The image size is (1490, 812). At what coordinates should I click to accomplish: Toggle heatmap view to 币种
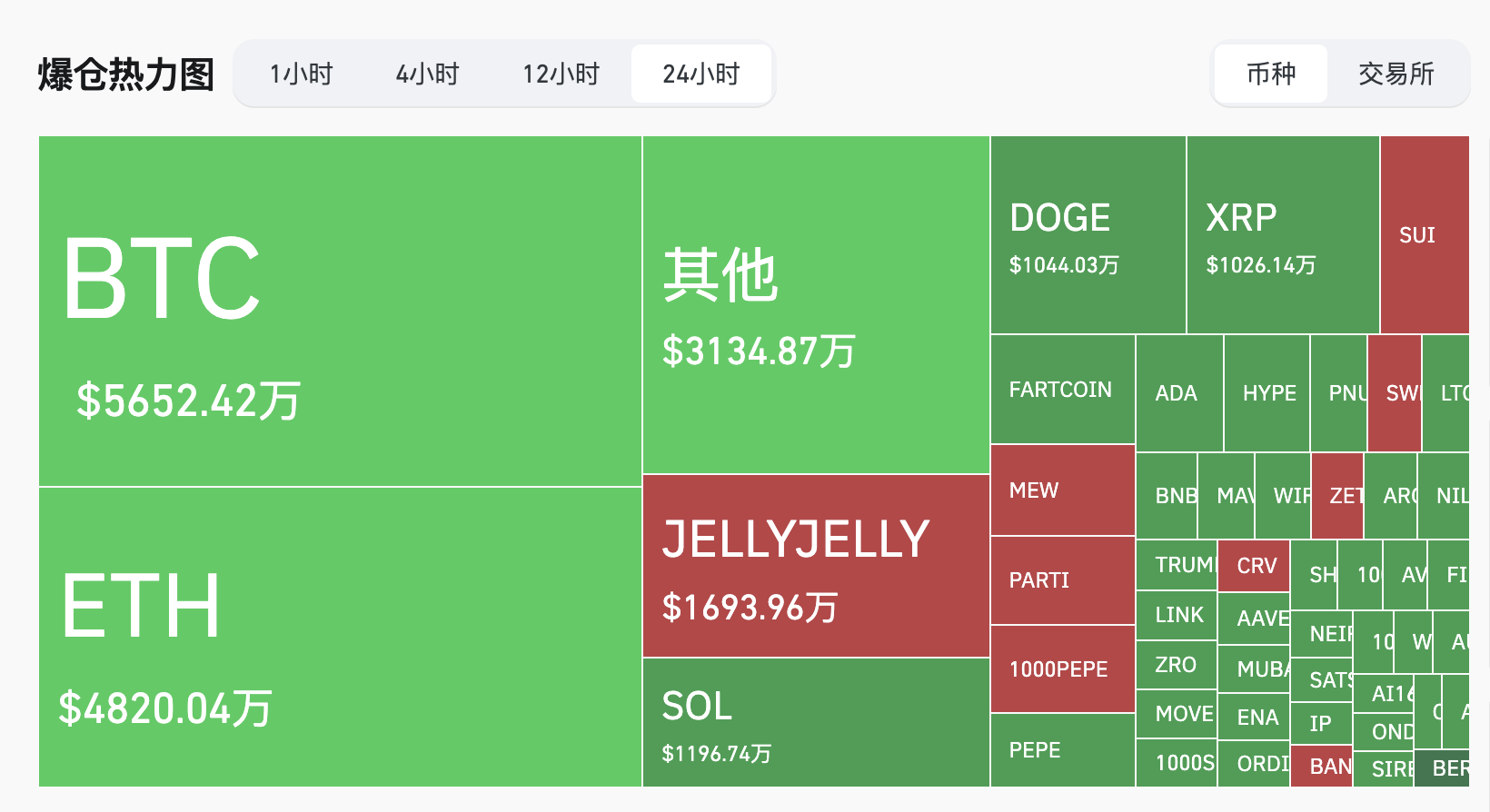(1271, 74)
